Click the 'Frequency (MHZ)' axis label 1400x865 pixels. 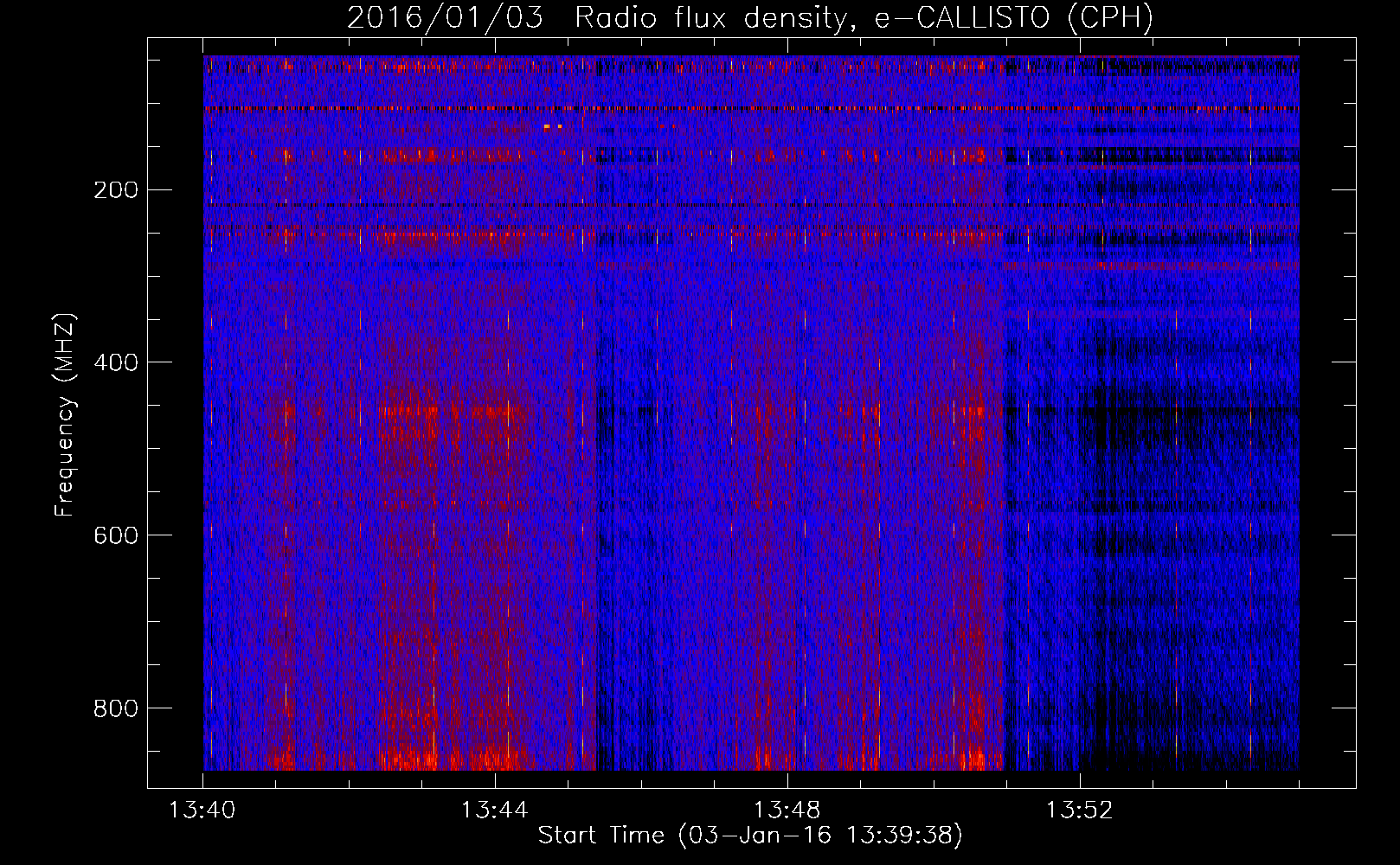click(65, 416)
